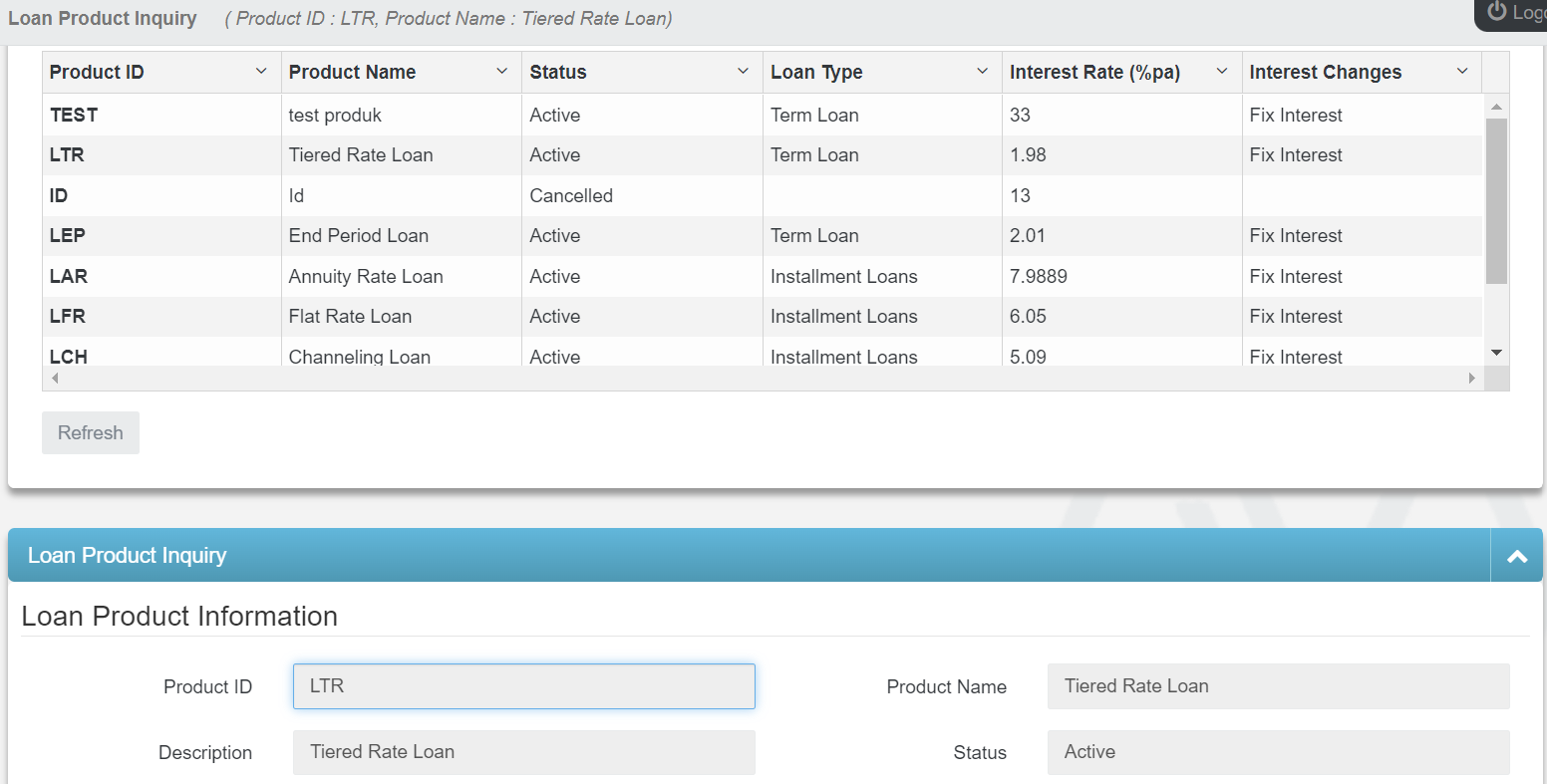Click the Refresh button
Screen dimensions: 1547x784
tap(90, 432)
